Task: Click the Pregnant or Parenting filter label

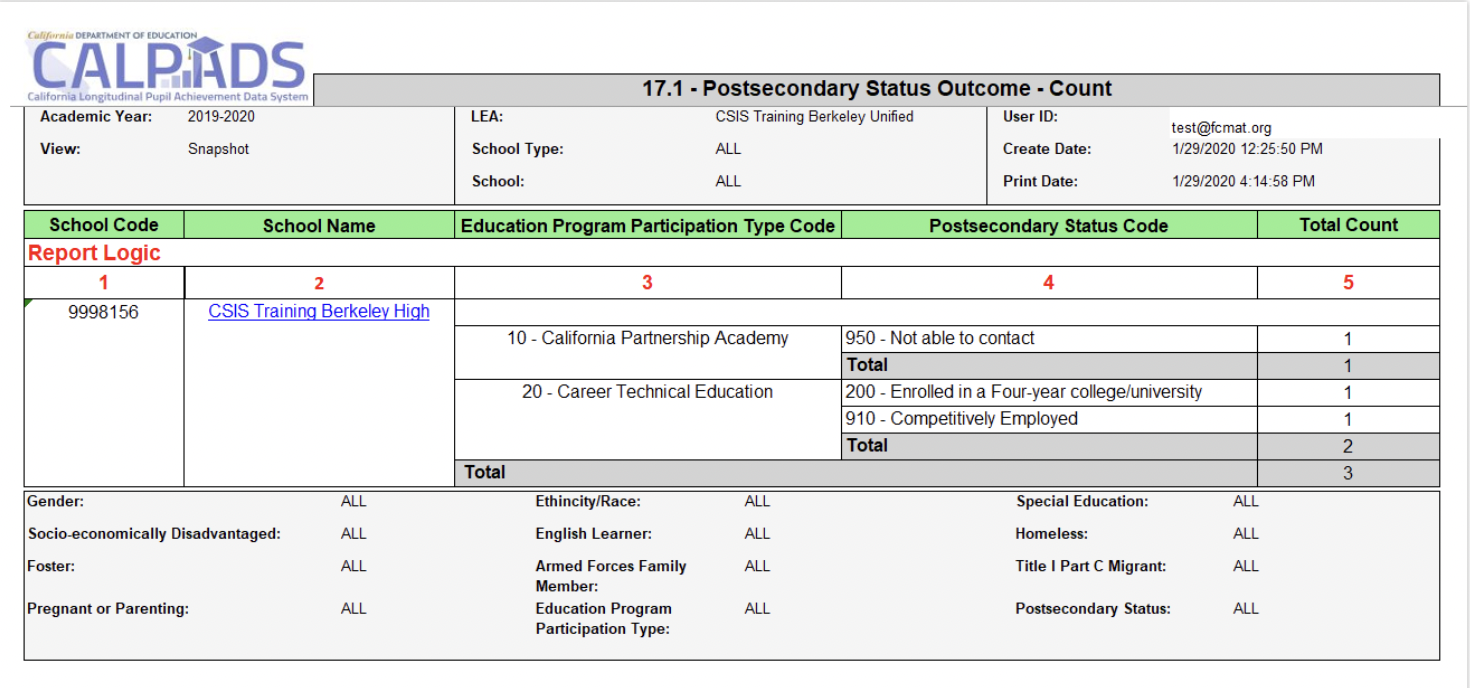Action: (x=108, y=608)
